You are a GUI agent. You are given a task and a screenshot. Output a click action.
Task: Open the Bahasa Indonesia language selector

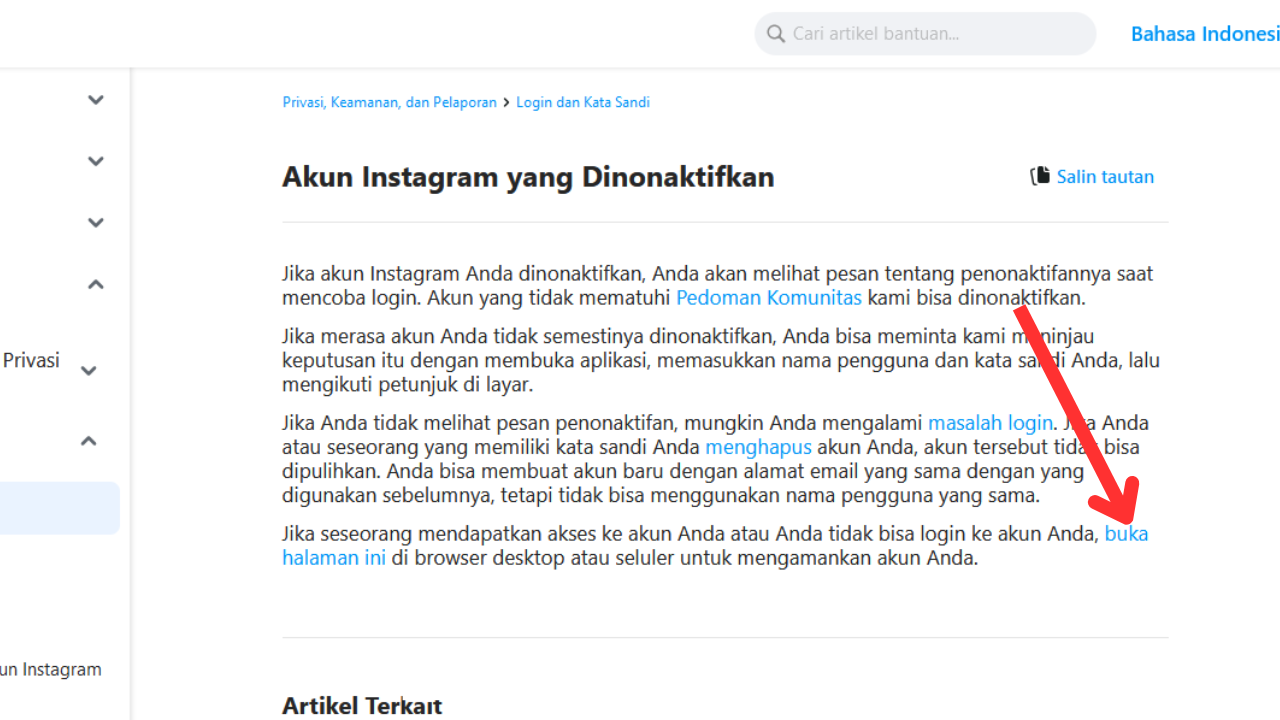point(1205,34)
